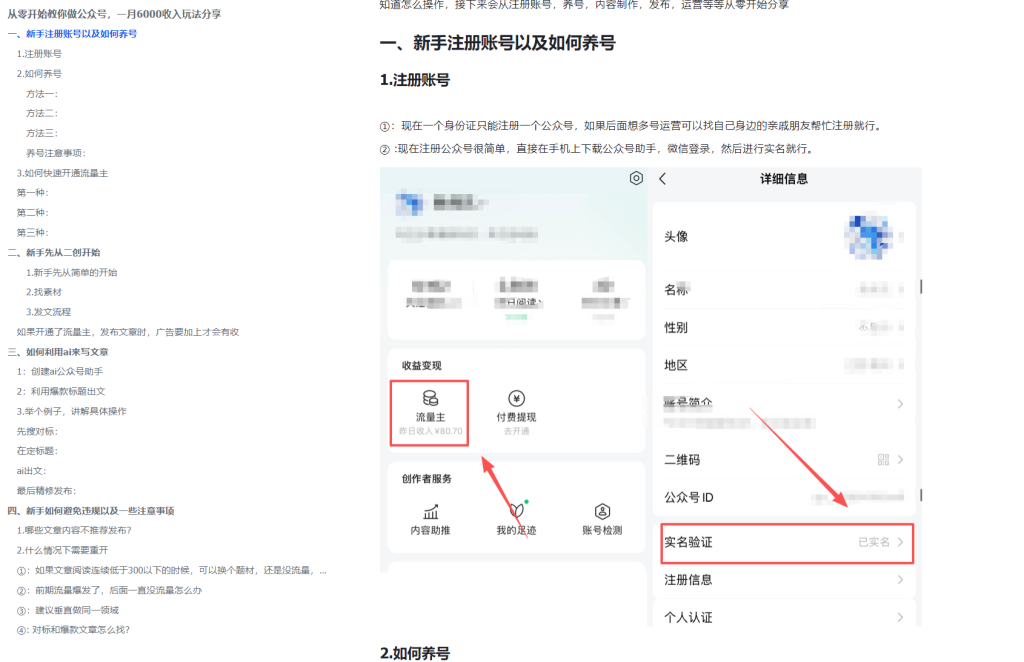
Task: Jump to outline section 二、新手先从二创开始
Action: 54,253
